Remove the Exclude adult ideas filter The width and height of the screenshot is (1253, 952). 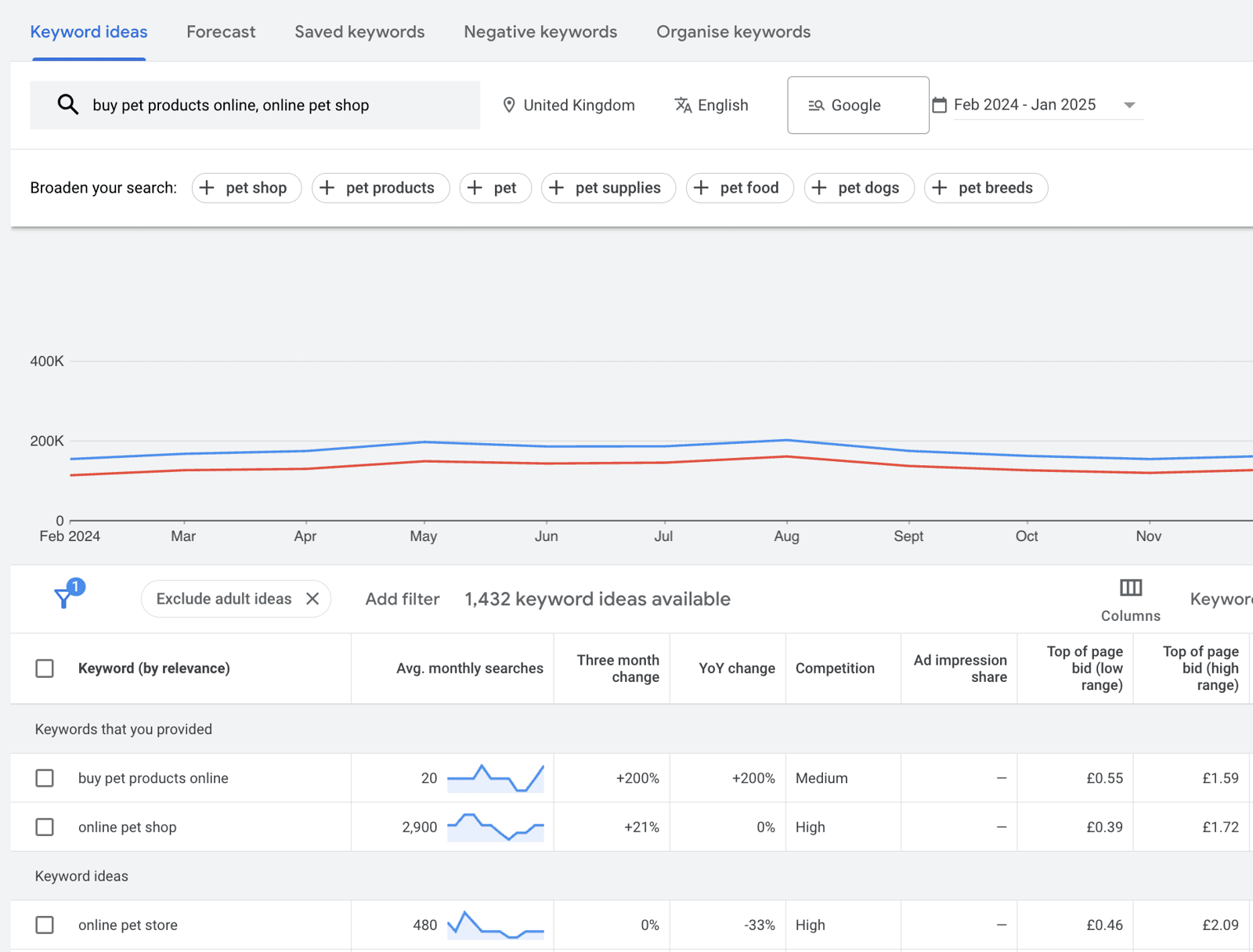click(x=312, y=599)
